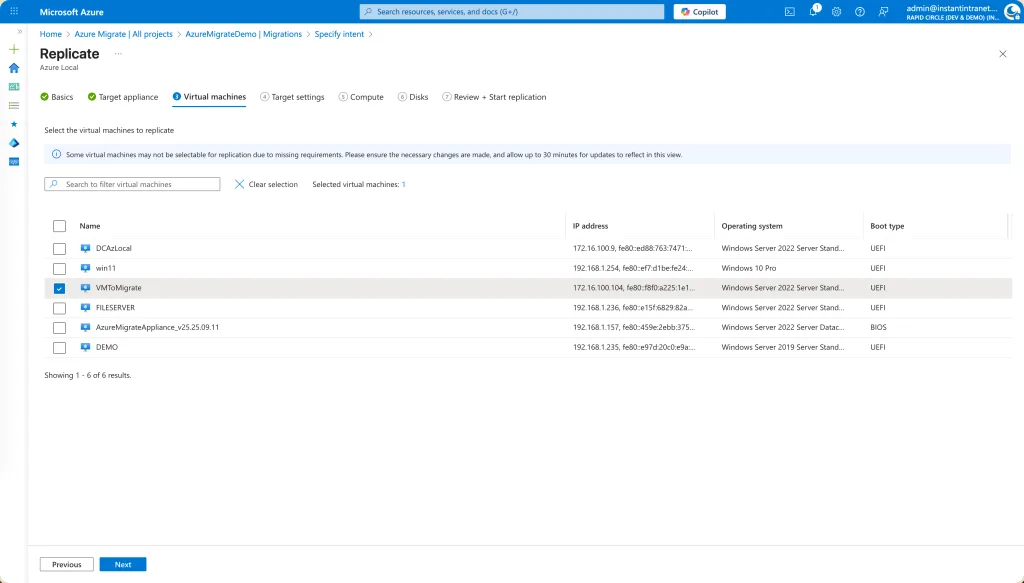The image size is (1024, 583).
Task: Uncheck the VMToMigrate checkbox
Action: 59,288
